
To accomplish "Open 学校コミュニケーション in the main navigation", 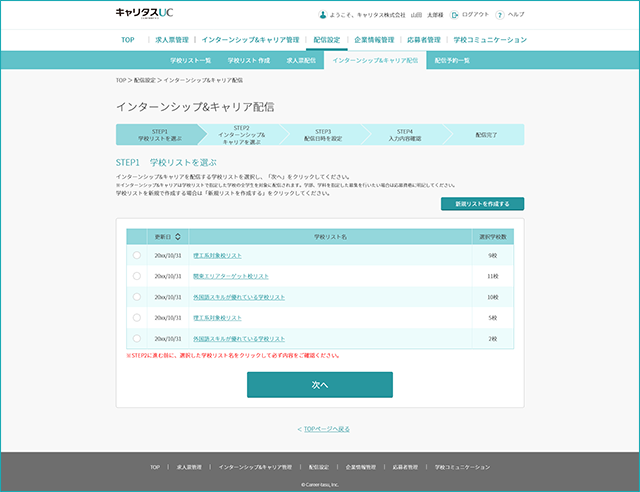I will click(x=490, y=40).
